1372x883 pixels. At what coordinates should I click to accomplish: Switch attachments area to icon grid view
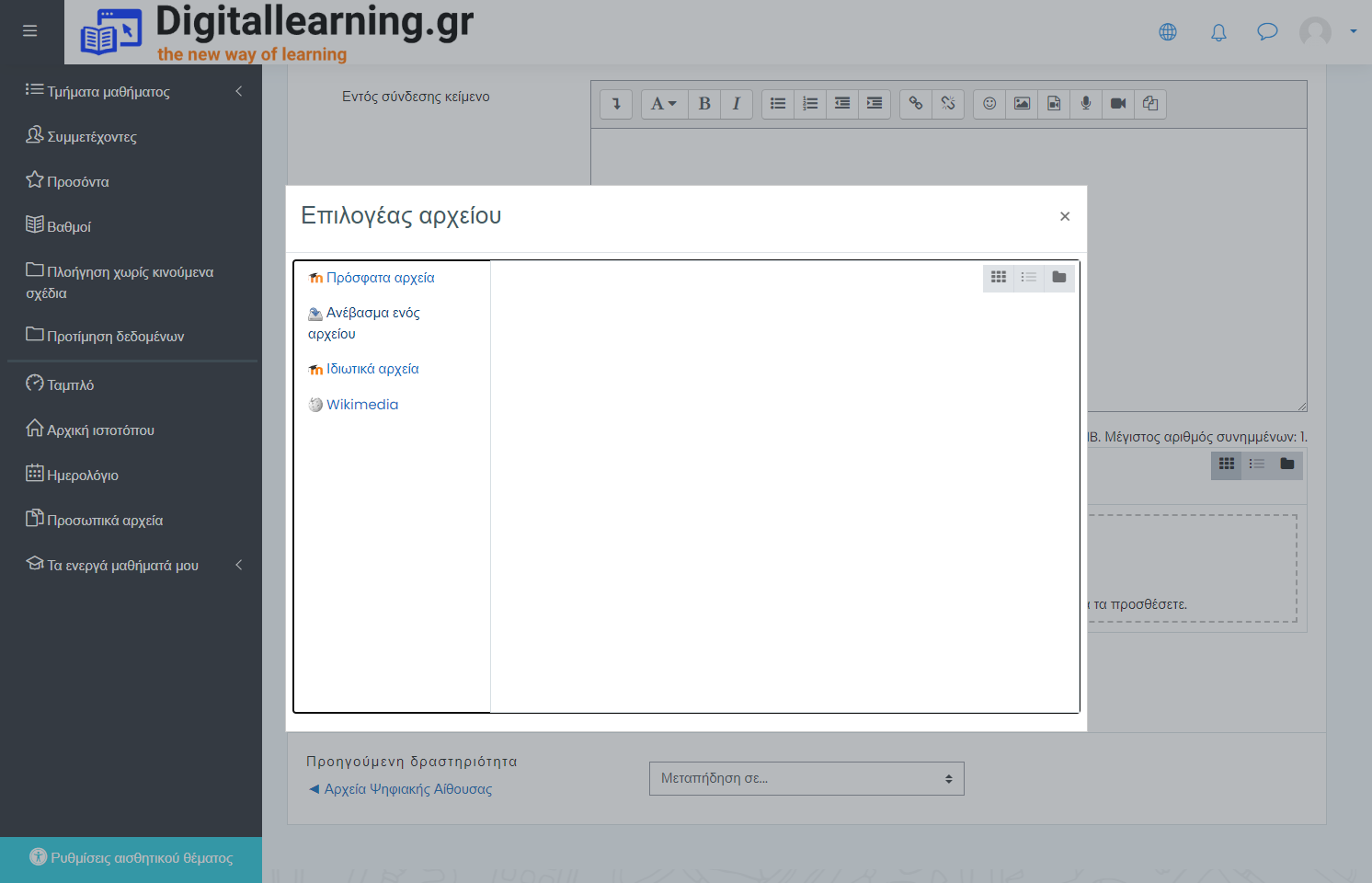click(1227, 464)
